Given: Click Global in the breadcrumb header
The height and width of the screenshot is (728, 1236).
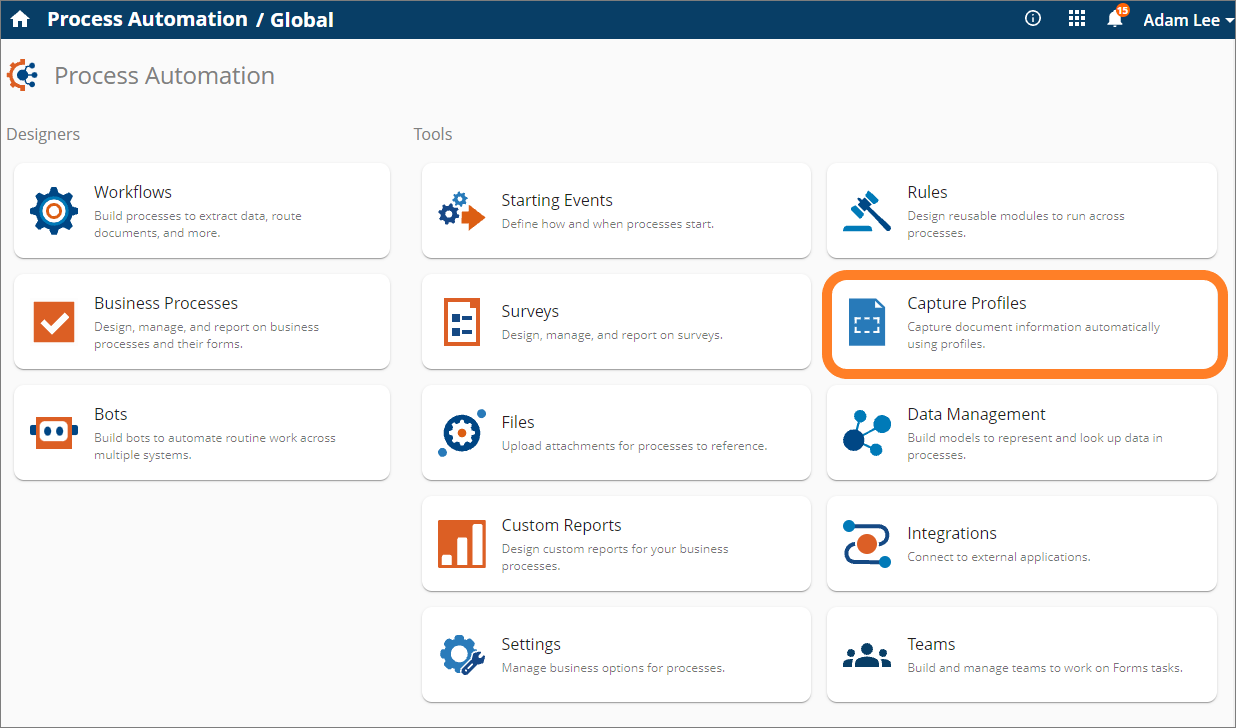Looking at the screenshot, I should click(x=301, y=18).
